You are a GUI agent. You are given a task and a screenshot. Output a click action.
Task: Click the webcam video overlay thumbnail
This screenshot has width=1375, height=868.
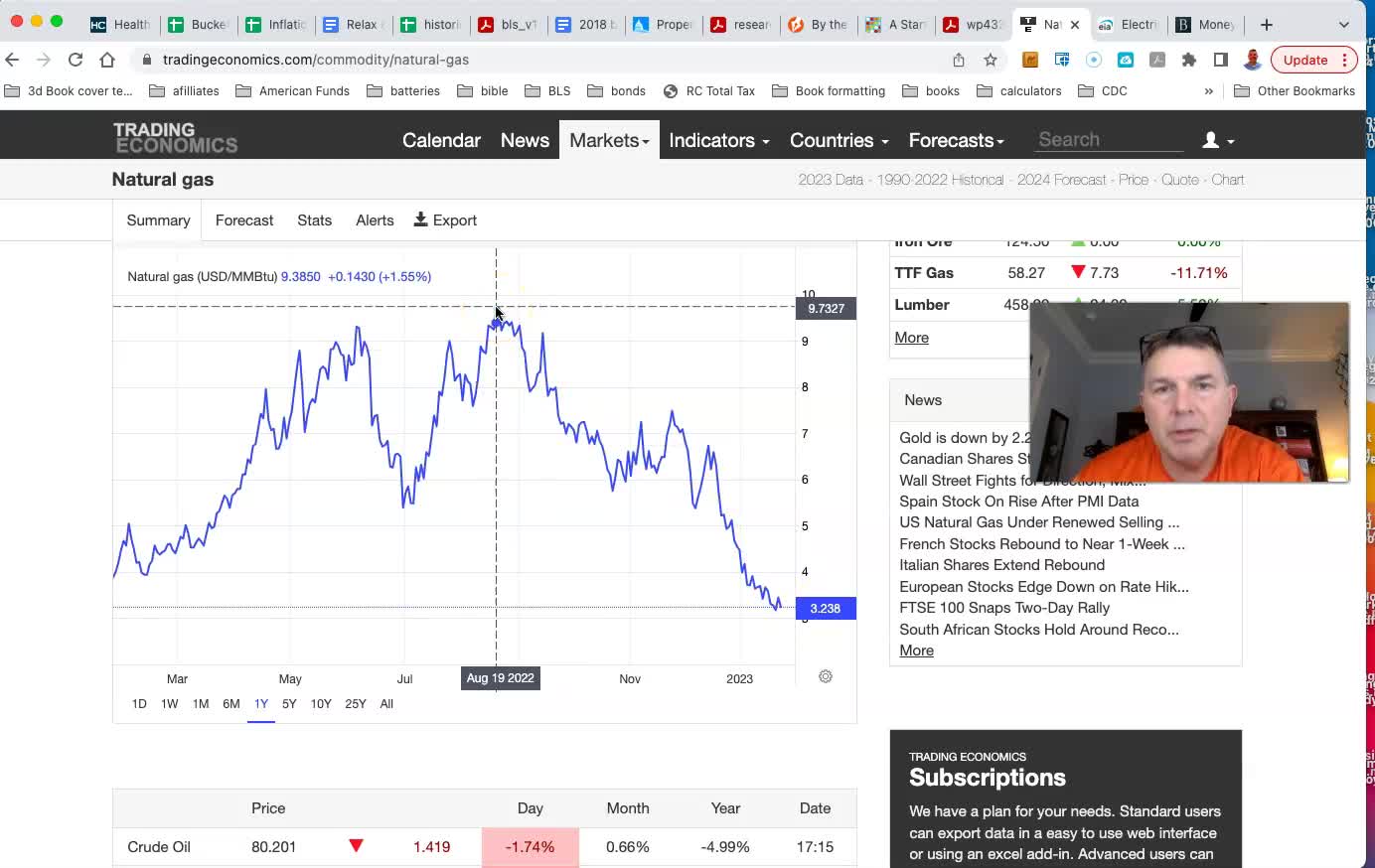click(1189, 392)
